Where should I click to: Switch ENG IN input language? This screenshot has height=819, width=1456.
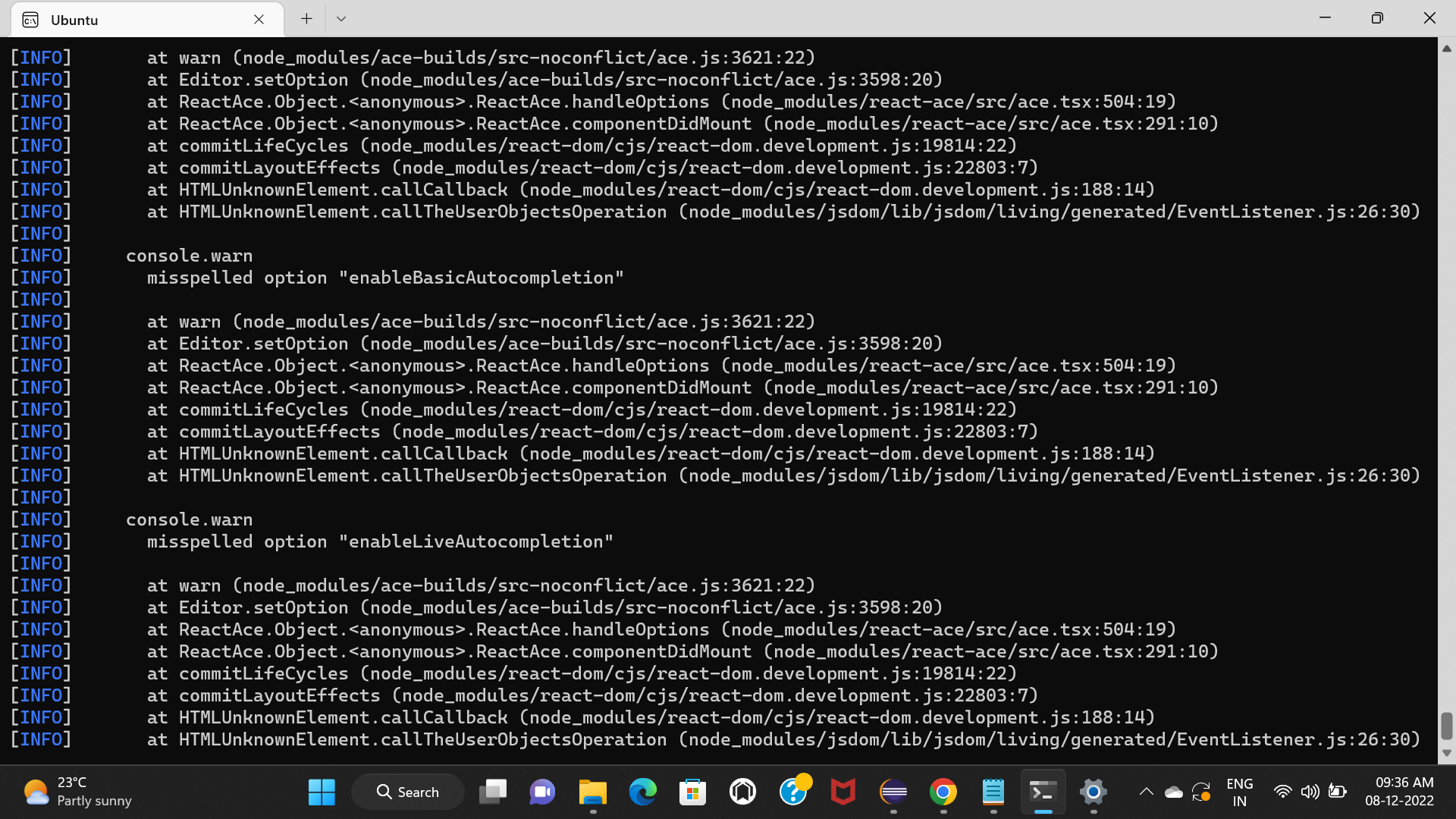coord(1240,792)
